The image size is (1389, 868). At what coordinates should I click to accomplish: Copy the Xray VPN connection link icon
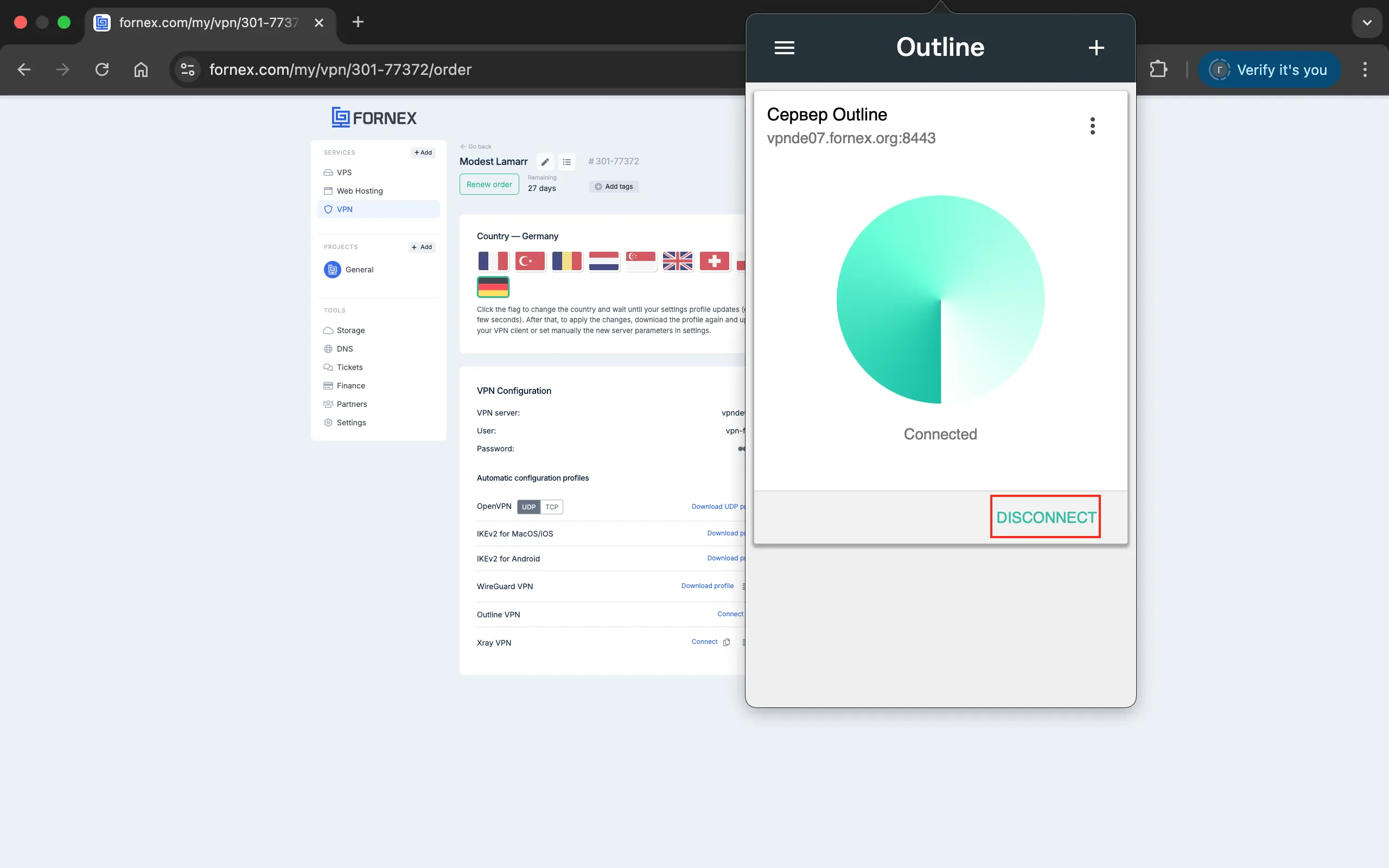click(x=726, y=642)
